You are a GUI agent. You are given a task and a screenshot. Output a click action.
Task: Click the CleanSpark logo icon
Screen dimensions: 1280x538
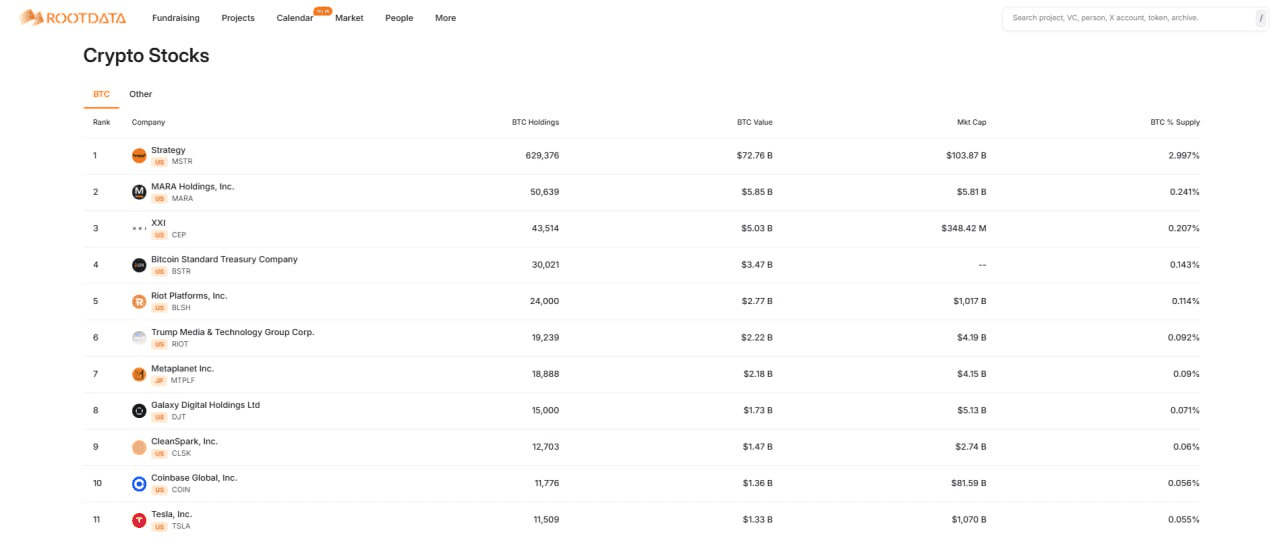pos(139,447)
